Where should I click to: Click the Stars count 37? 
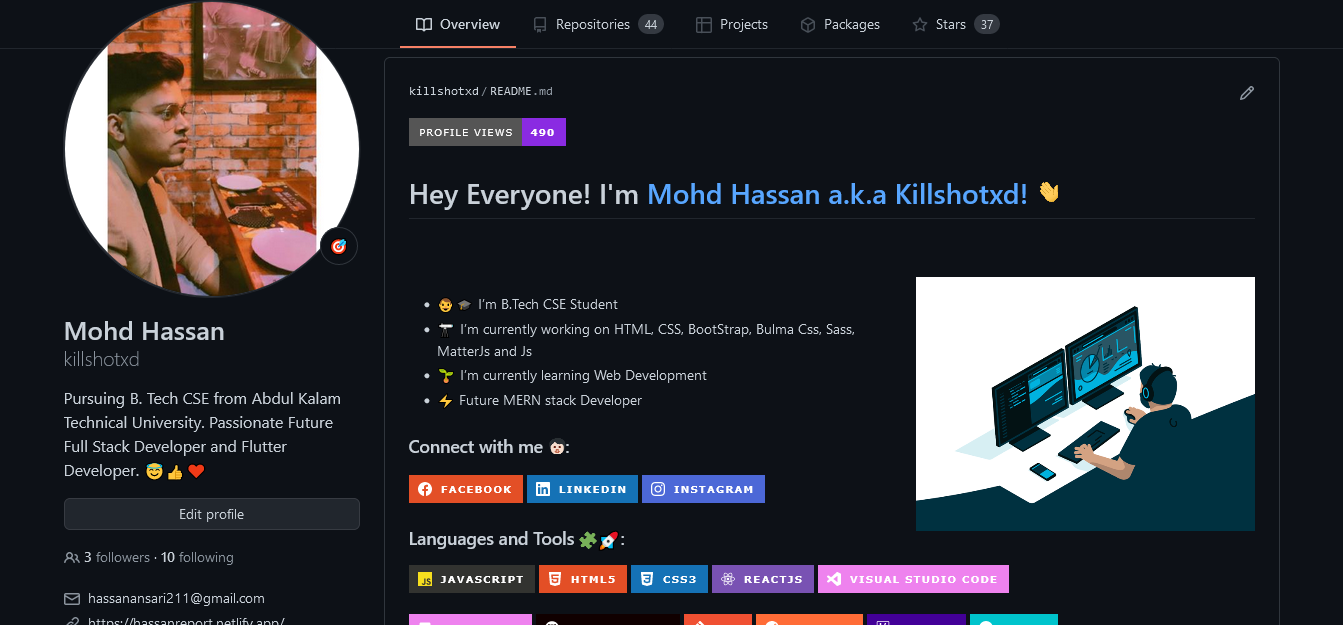tap(987, 24)
